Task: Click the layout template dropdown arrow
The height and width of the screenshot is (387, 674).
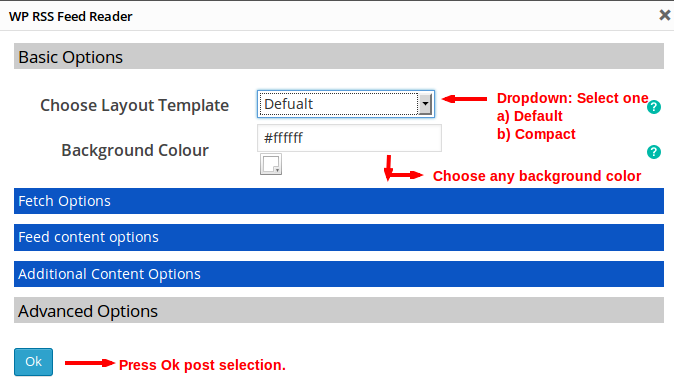Action: pos(425,104)
